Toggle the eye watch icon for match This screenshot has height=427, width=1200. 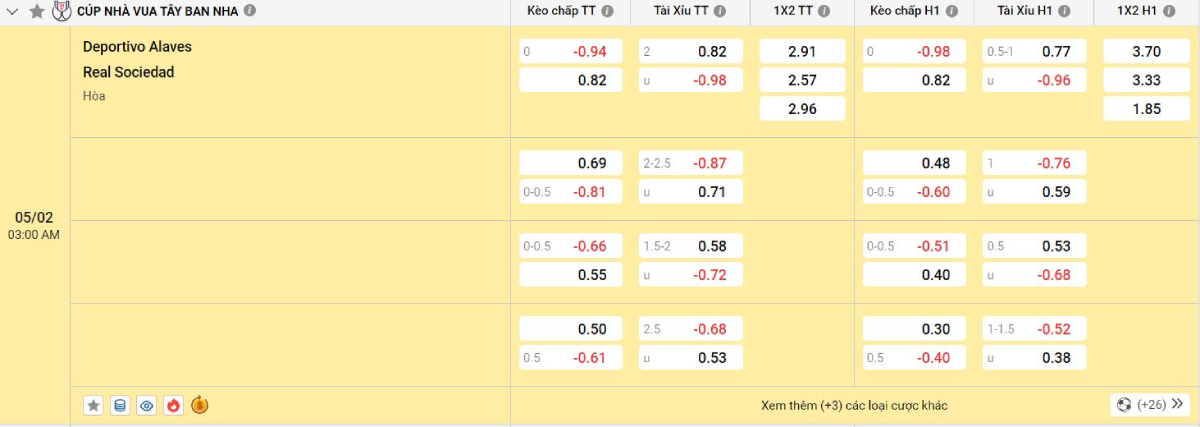(x=147, y=405)
